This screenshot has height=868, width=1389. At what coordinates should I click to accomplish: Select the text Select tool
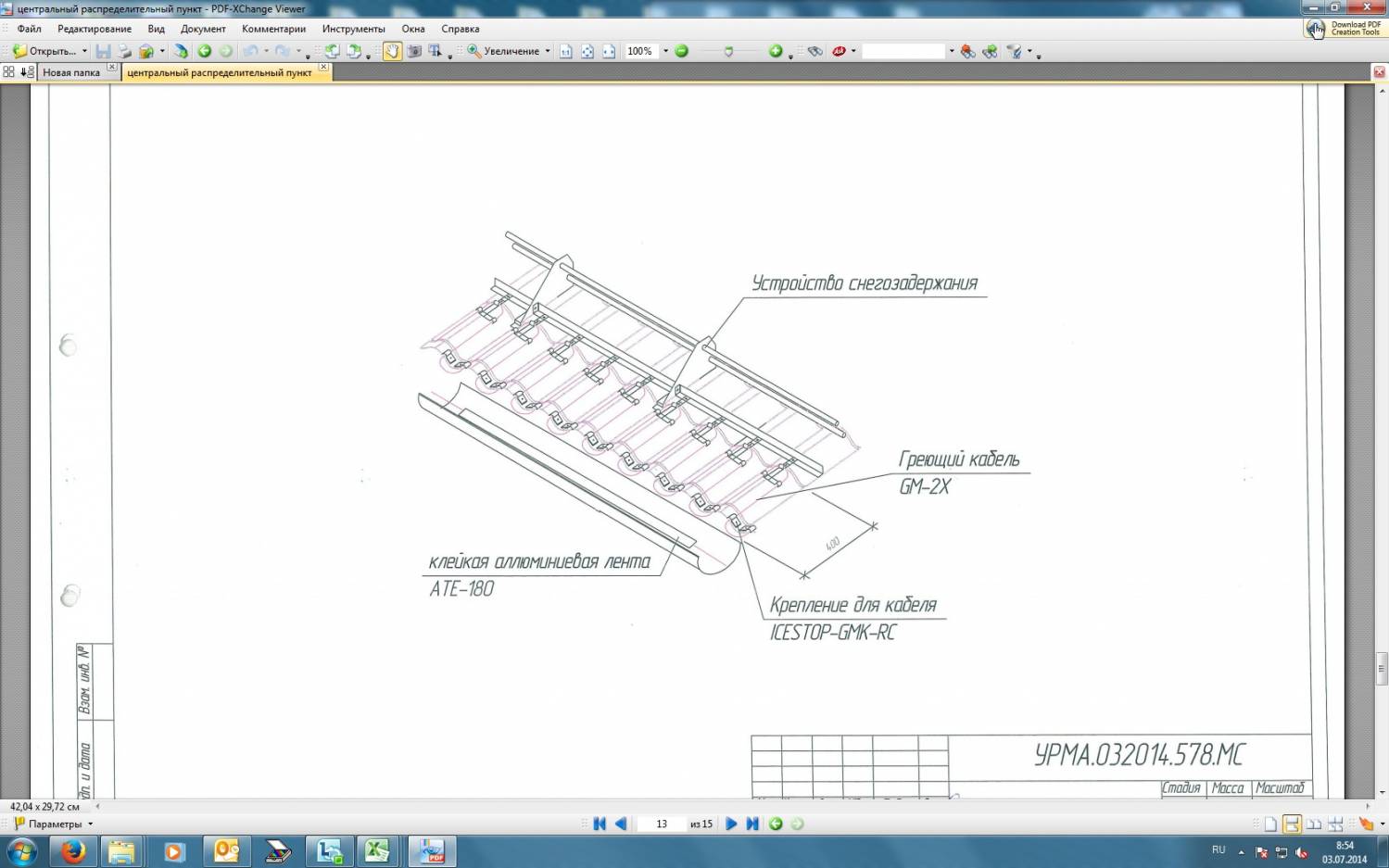pos(435,51)
